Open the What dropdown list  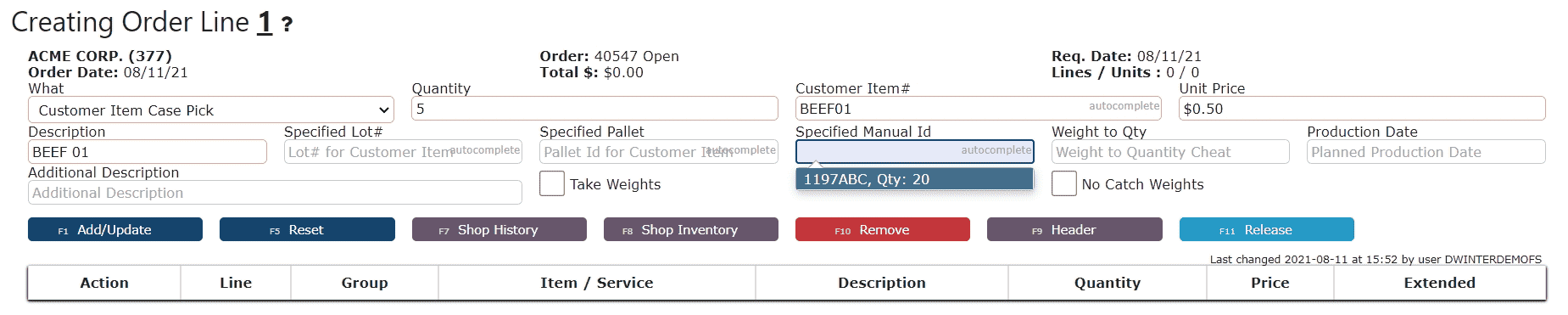tap(211, 110)
